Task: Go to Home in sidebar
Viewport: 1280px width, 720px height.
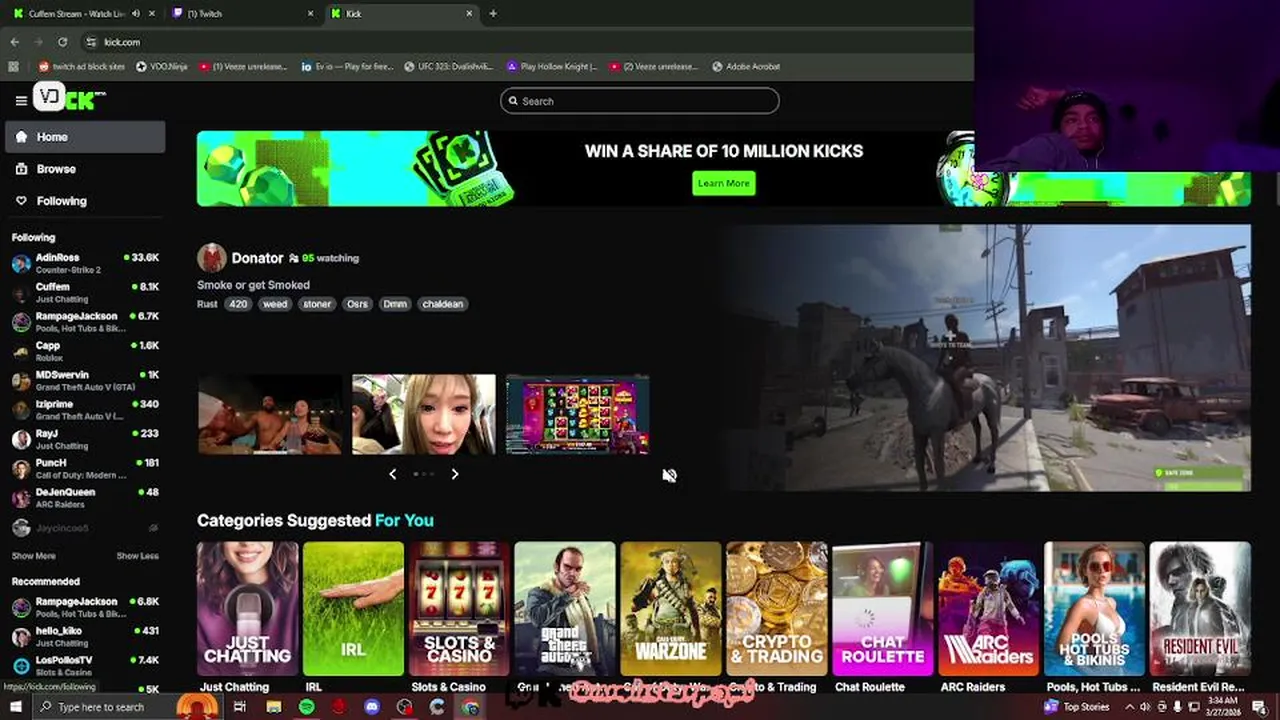Action: pos(85,137)
